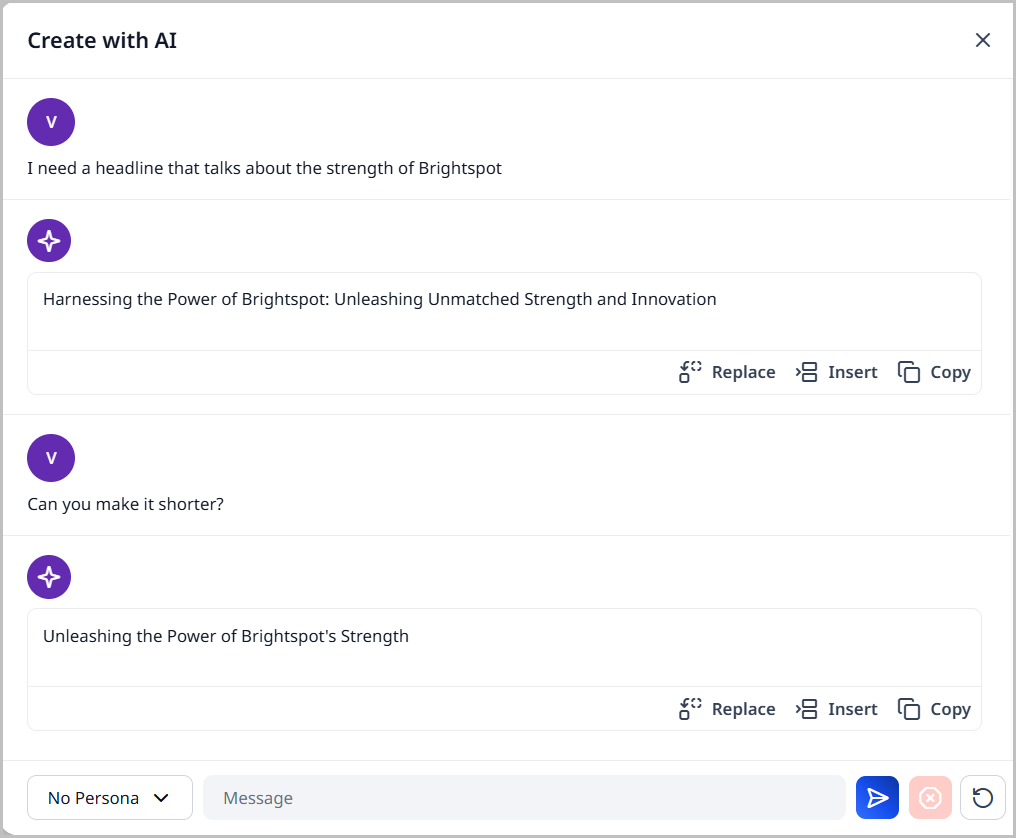The image size is (1016, 838).
Task: Click the stop generation icon next to send
Action: pyautogui.click(x=930, y=797)
